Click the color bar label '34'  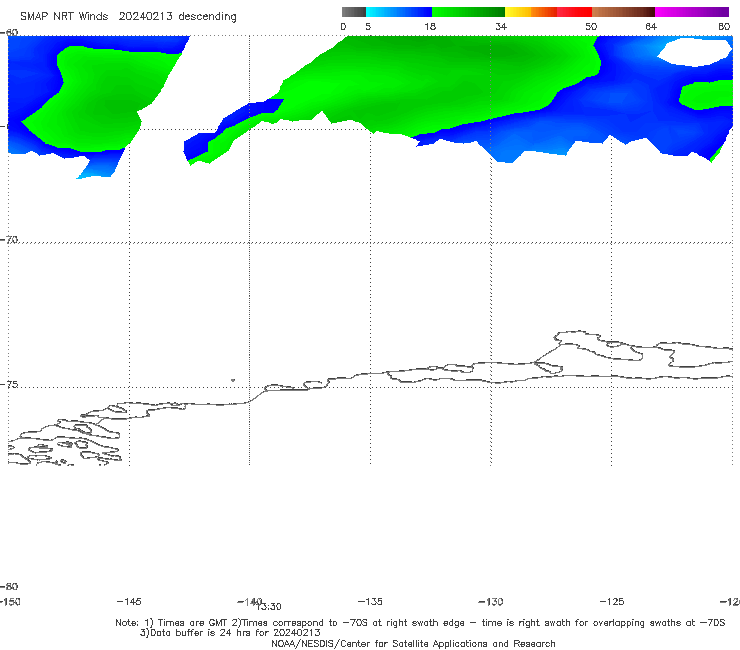[x=501, y=26]
